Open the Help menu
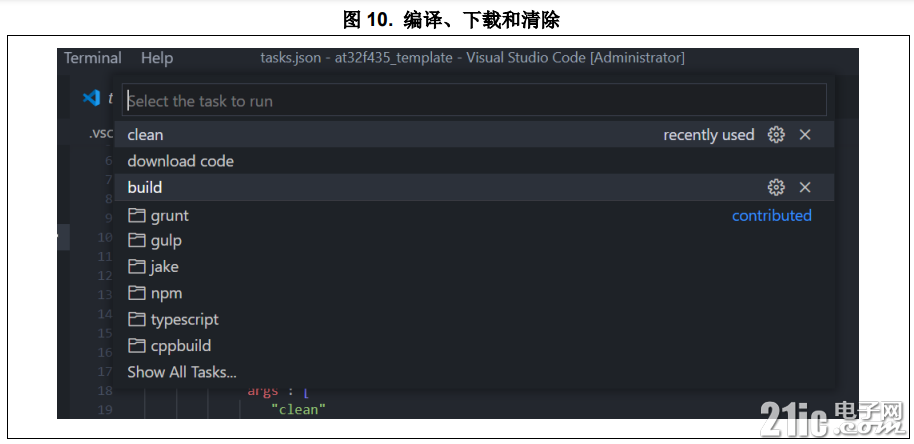Image resolution: width=914 pixels, height=444 pixels. pyautogui.click(x=157, y=58)
